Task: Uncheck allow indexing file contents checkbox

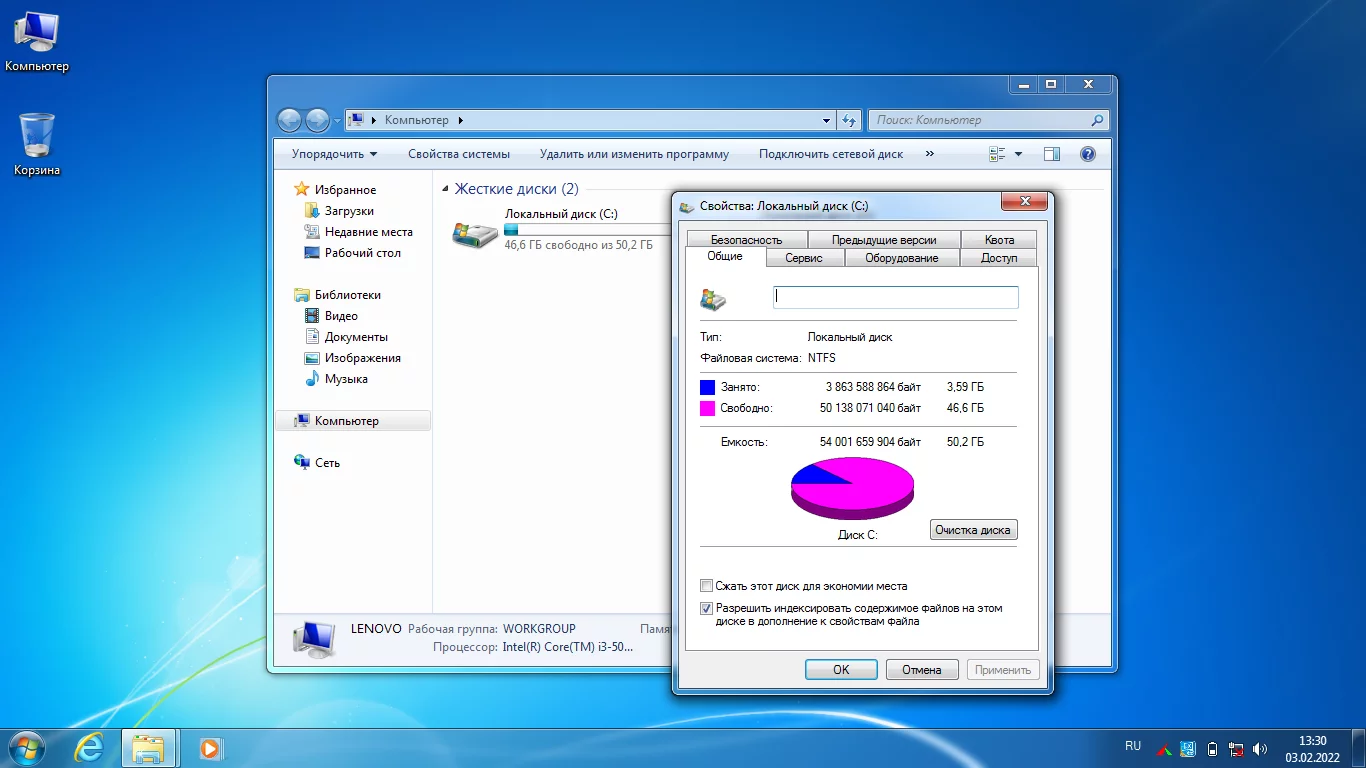Action: tap(707, 608)
